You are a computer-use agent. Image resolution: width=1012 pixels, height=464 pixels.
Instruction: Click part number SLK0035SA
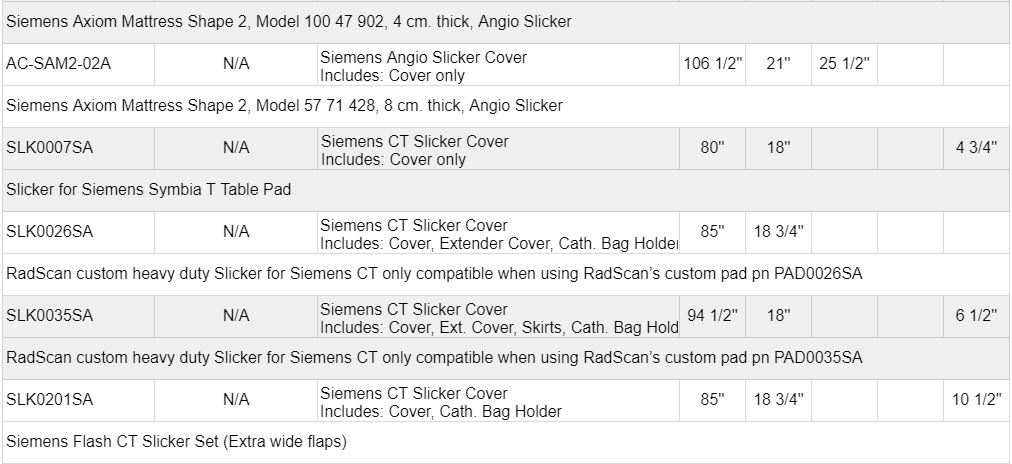[49, 316]
